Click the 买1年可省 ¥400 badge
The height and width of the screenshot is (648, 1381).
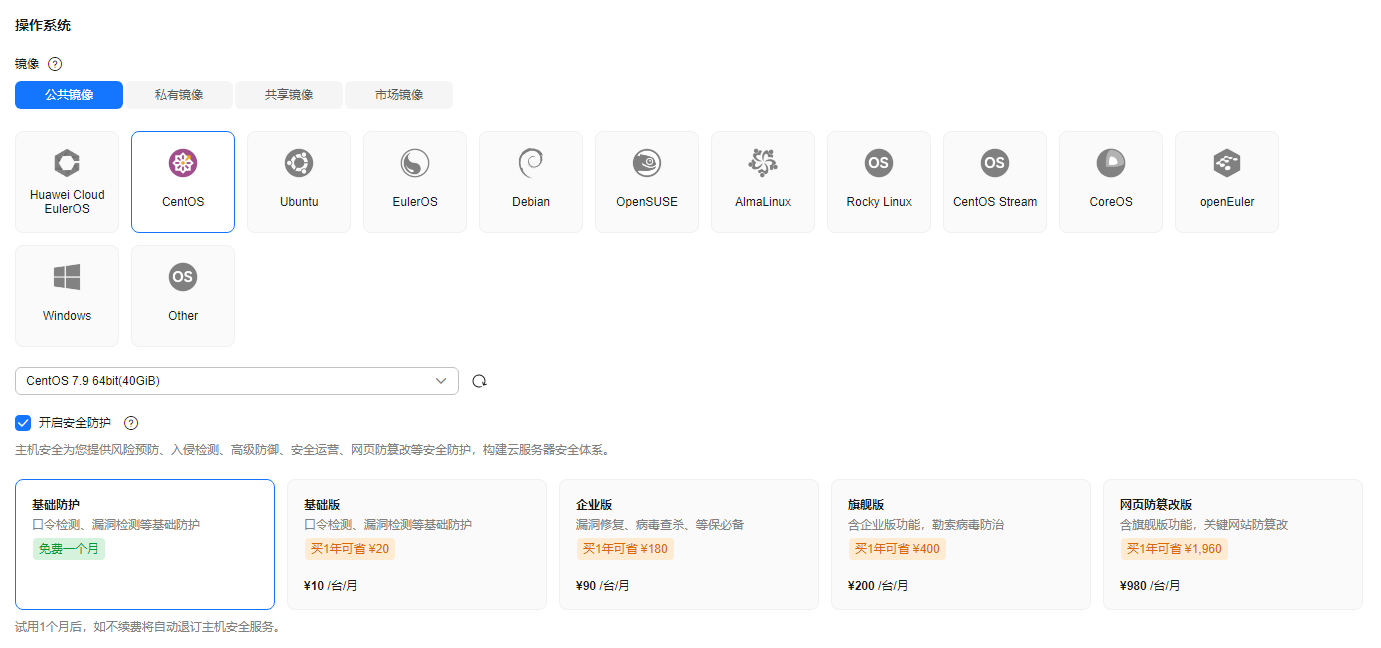click(x=897, y=549)
